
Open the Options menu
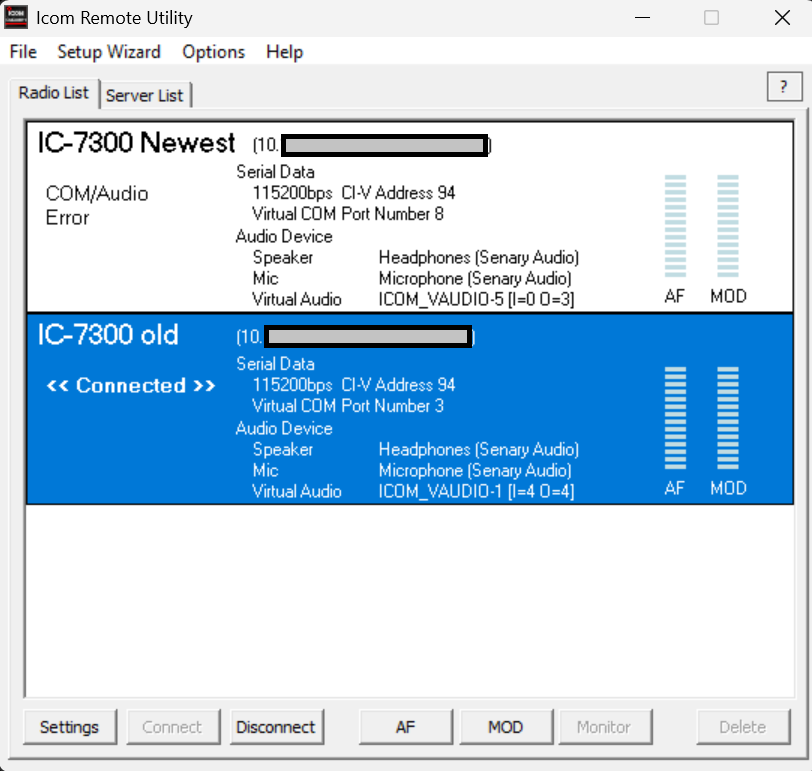pyautogui.click(x=213, y=52)
